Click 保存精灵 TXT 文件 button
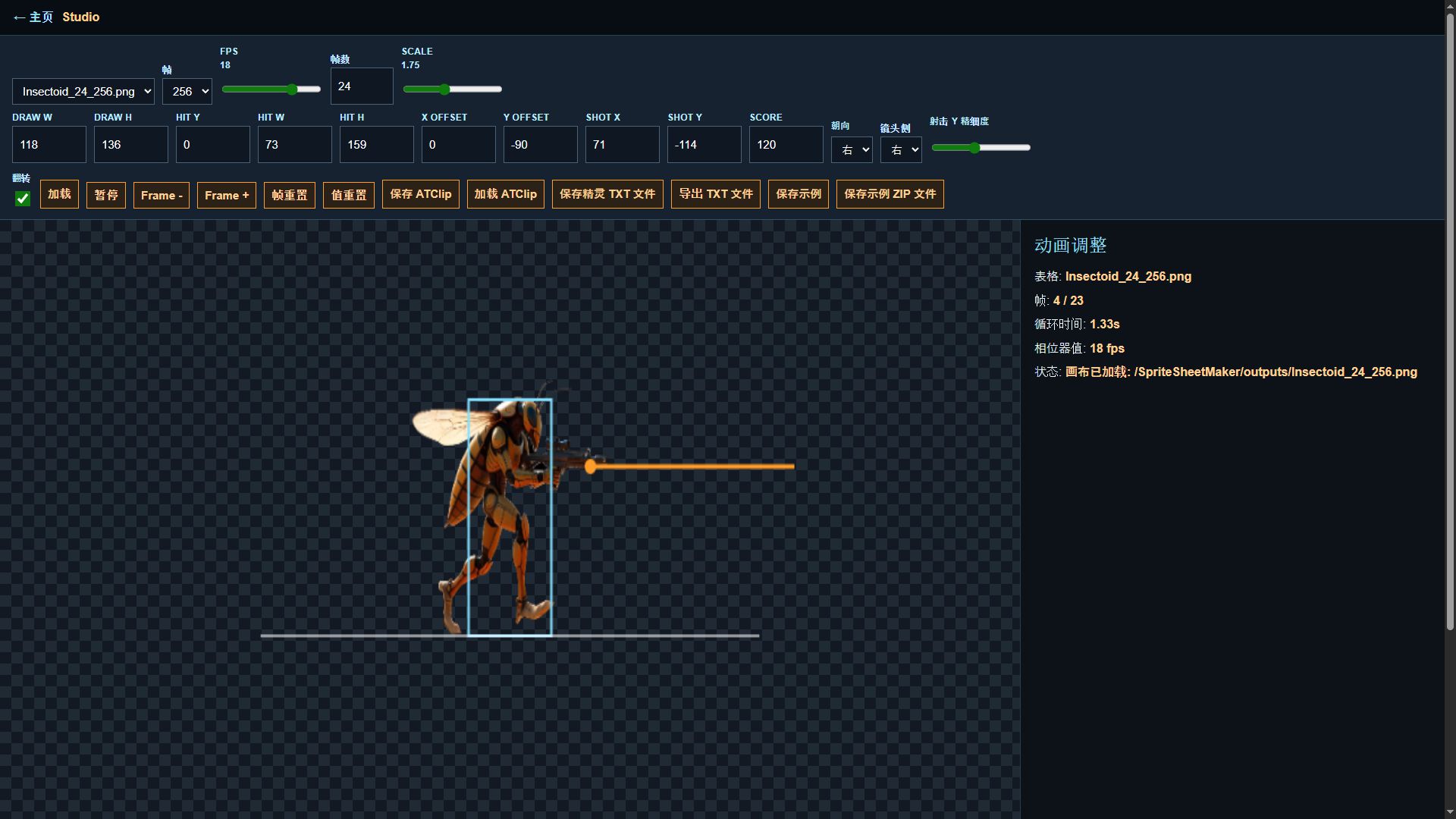The image size is (1456, 819). 607,194
